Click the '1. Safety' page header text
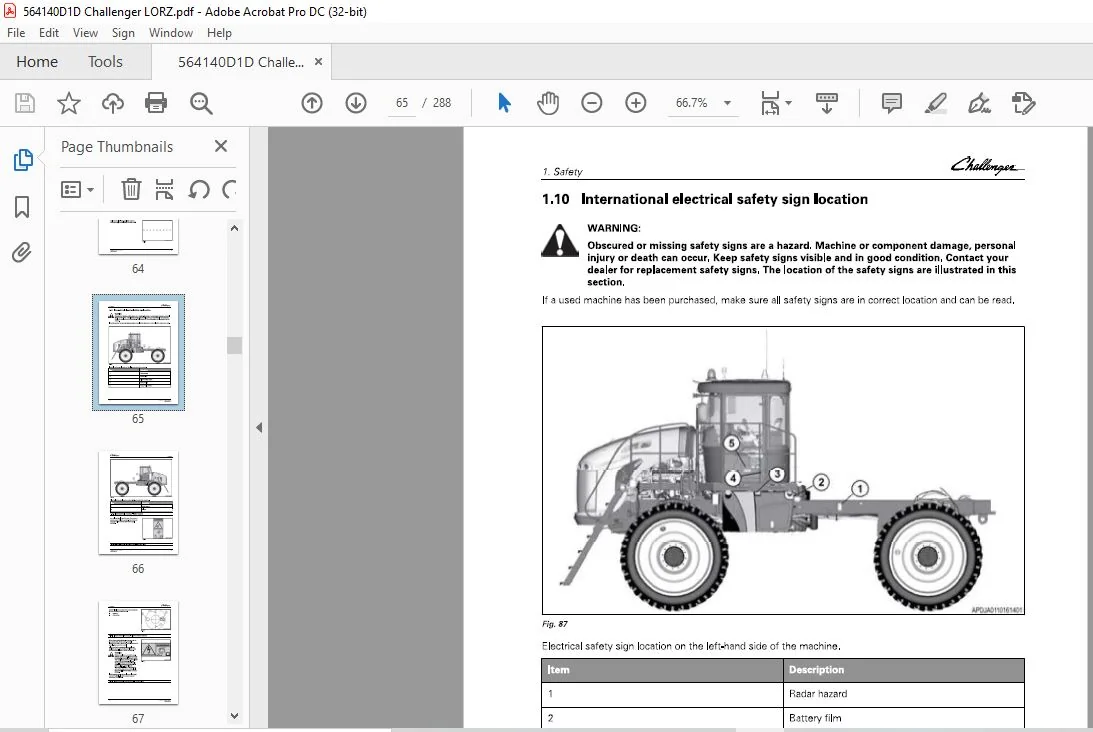 tap(562, 171)
